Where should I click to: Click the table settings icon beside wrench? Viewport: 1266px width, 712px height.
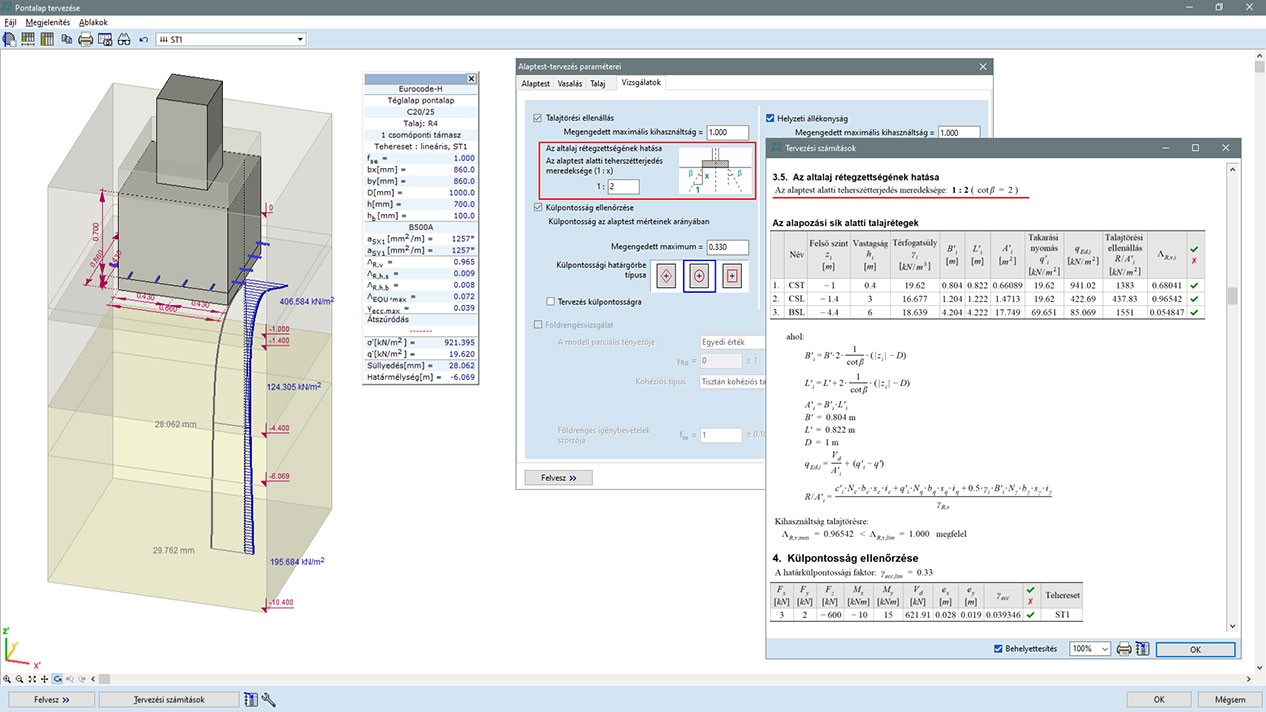click(x=251, y=700)
